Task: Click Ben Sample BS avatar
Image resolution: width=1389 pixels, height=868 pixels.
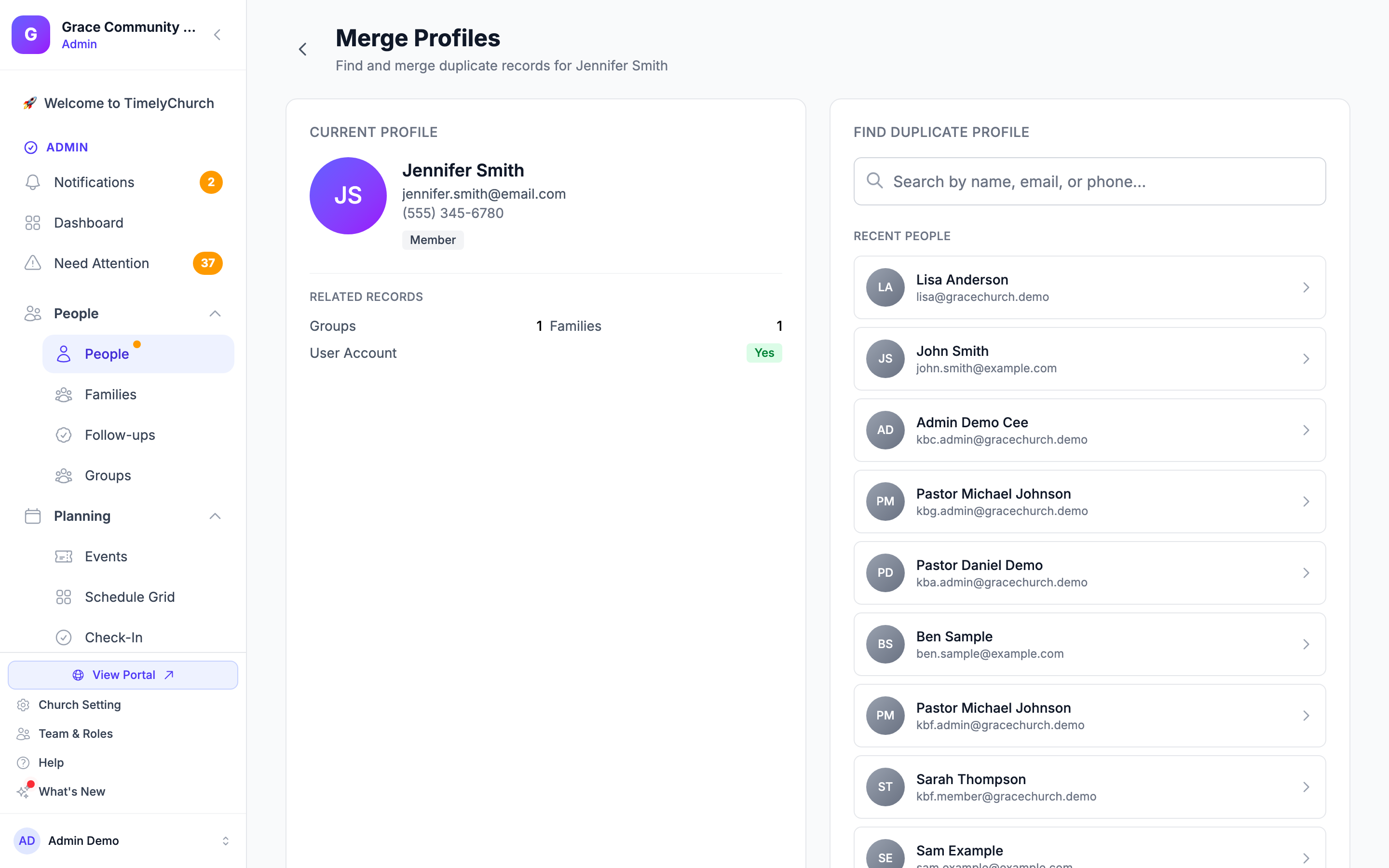Action: tap(885, 644)
